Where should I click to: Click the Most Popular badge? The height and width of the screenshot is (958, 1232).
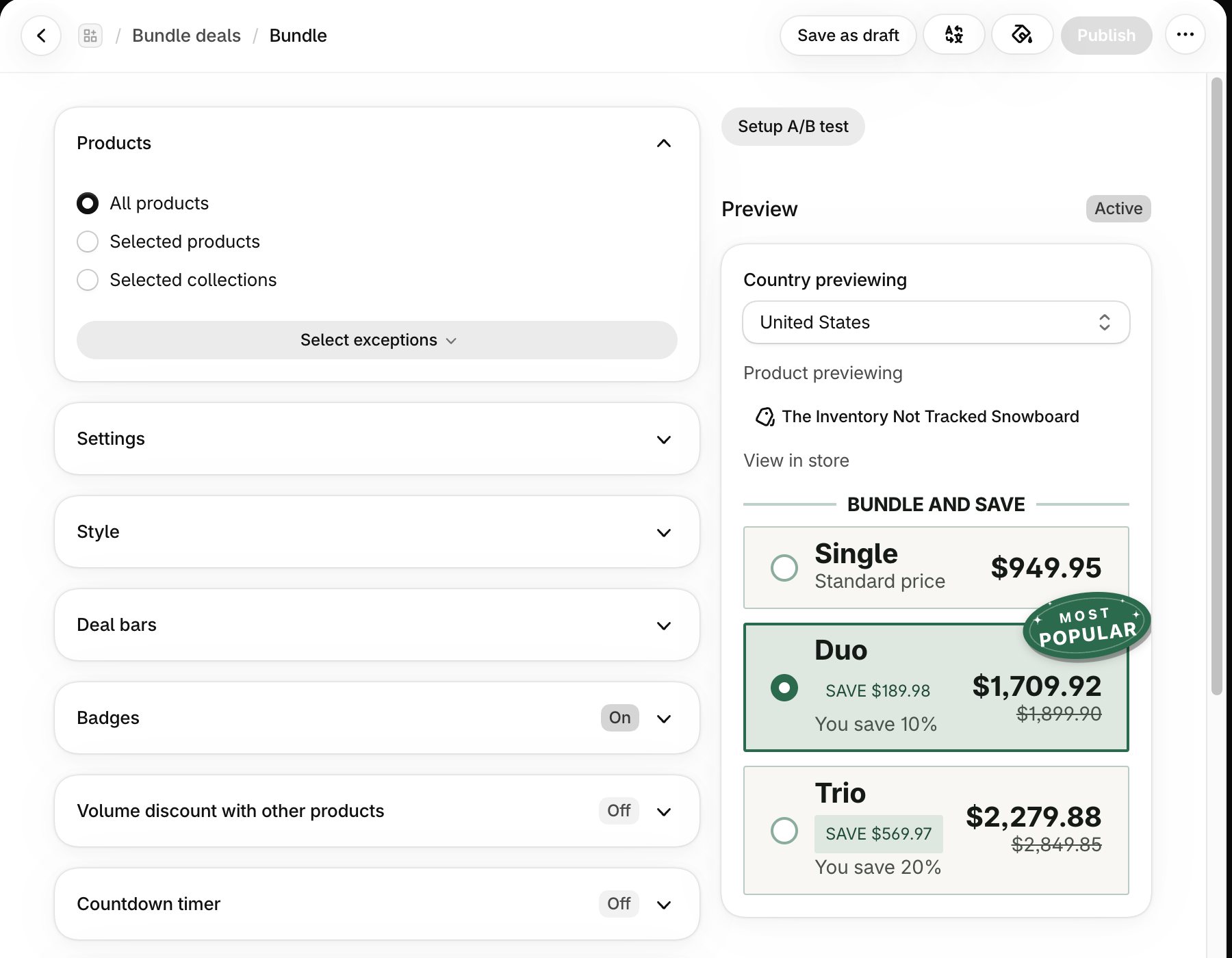[x=1086, y=626]
